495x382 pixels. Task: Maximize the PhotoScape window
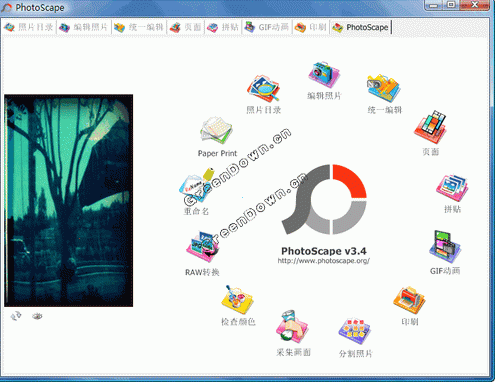tap(451, 5)
